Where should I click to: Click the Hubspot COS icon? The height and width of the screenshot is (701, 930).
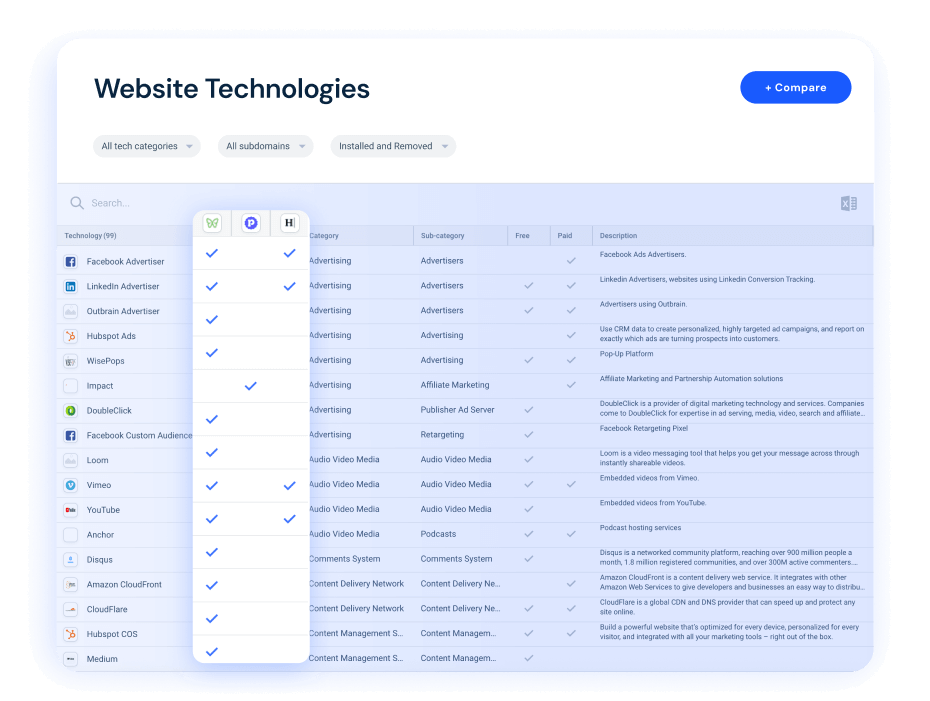click(x=71, y=634)
